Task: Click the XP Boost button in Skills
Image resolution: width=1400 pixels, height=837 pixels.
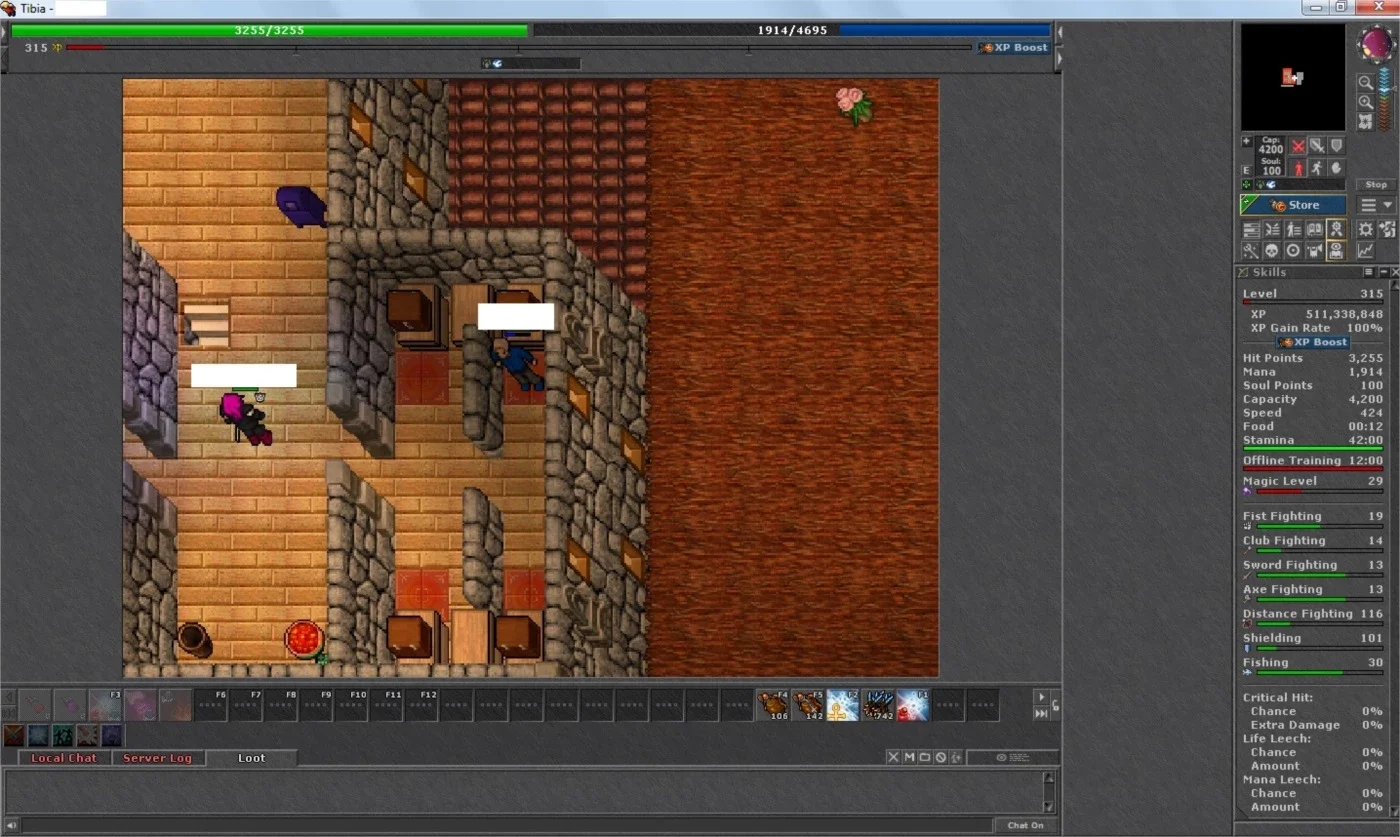Action: (1313, 342)
